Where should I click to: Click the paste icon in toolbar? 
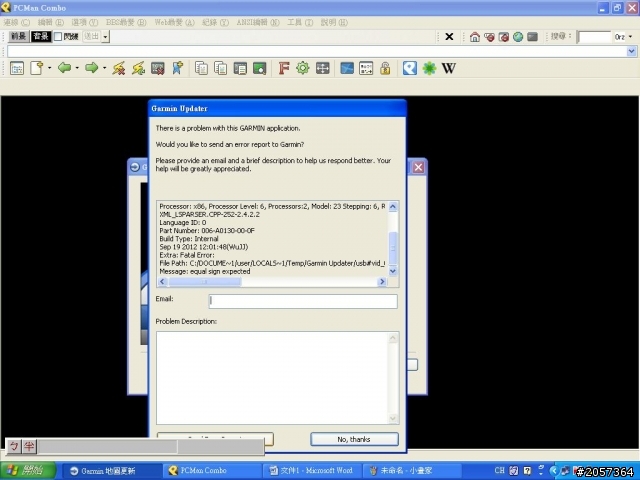[x=221, y=68]
